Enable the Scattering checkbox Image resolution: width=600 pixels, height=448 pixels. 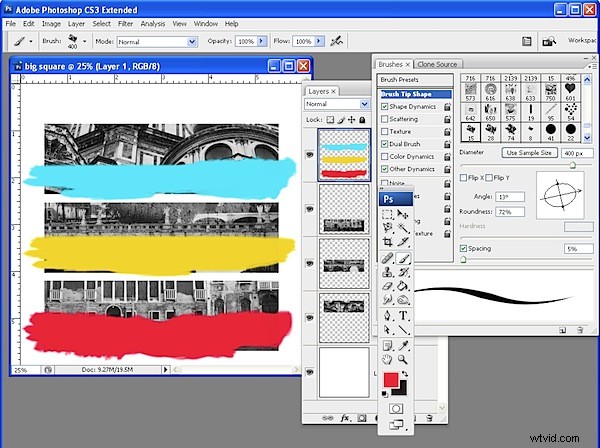tap(384, 119)
